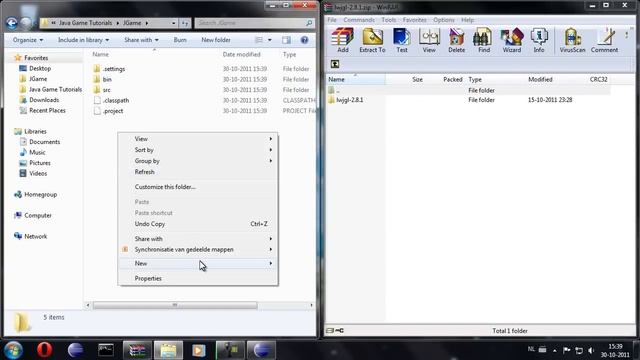This screenshot has width=640, height=360.
Task: Click Java Game Tutorials in address bar
Action: coord(85,23)
